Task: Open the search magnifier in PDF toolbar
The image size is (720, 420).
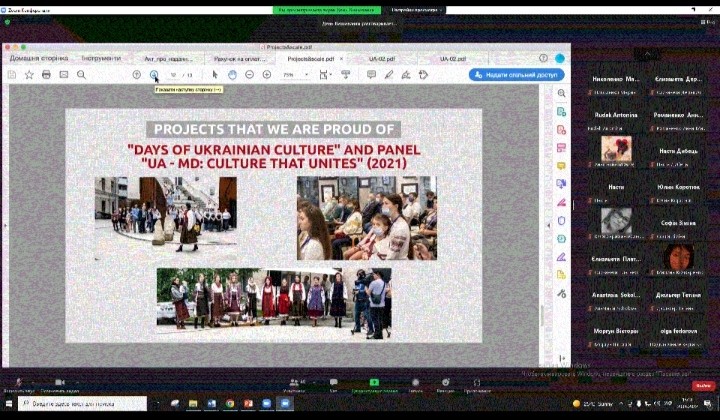Action: [x=81, y=75]
